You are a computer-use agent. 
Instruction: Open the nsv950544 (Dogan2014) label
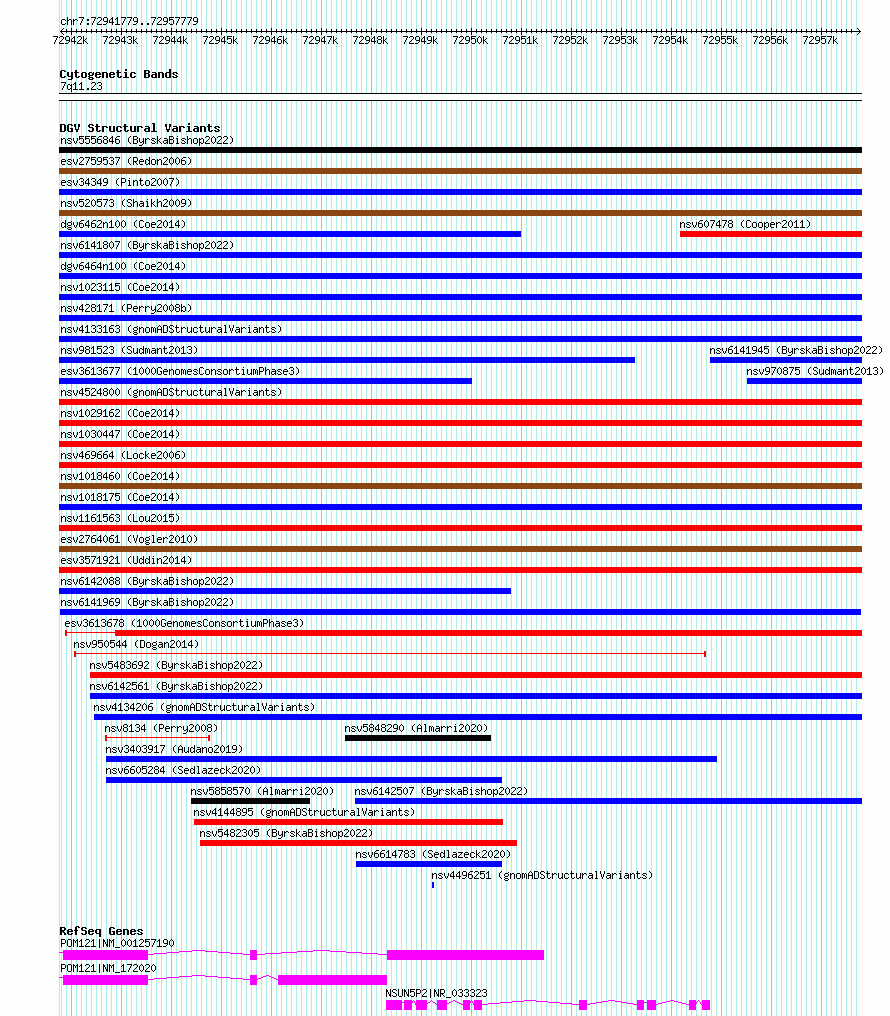point(136,644)
